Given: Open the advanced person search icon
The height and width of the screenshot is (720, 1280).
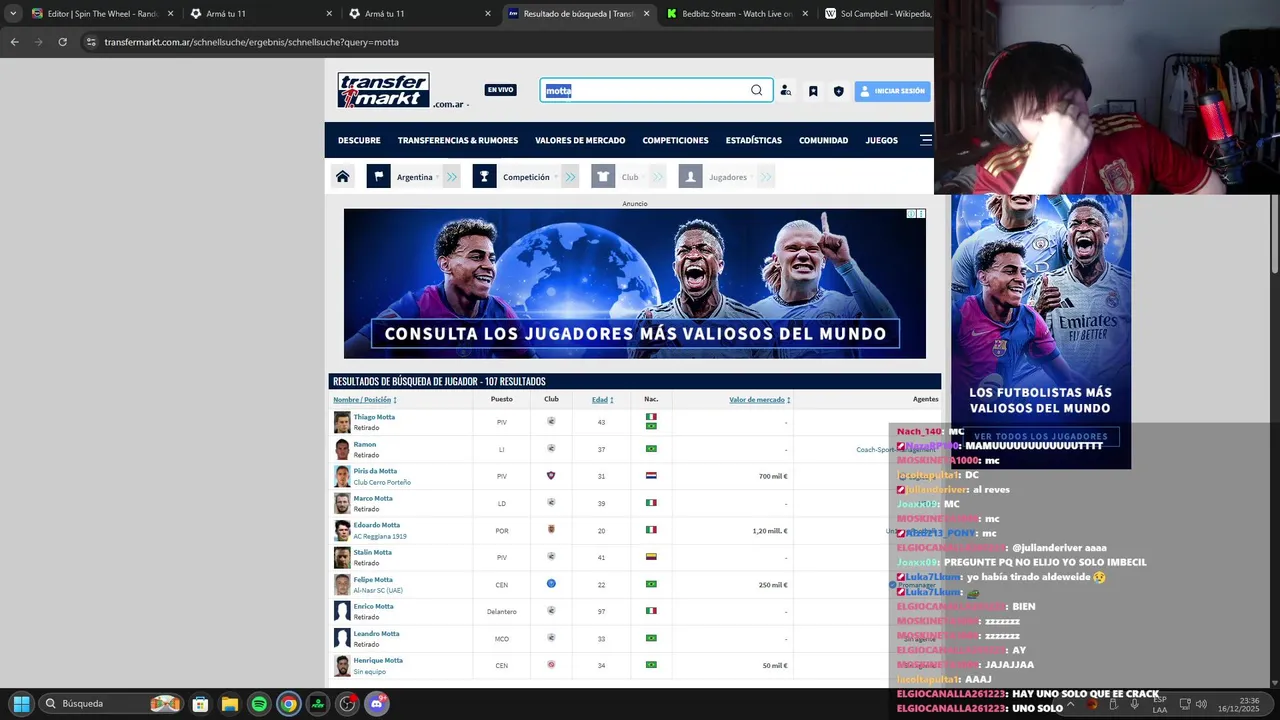Looking at the screenshot, I should coord(786,91).
